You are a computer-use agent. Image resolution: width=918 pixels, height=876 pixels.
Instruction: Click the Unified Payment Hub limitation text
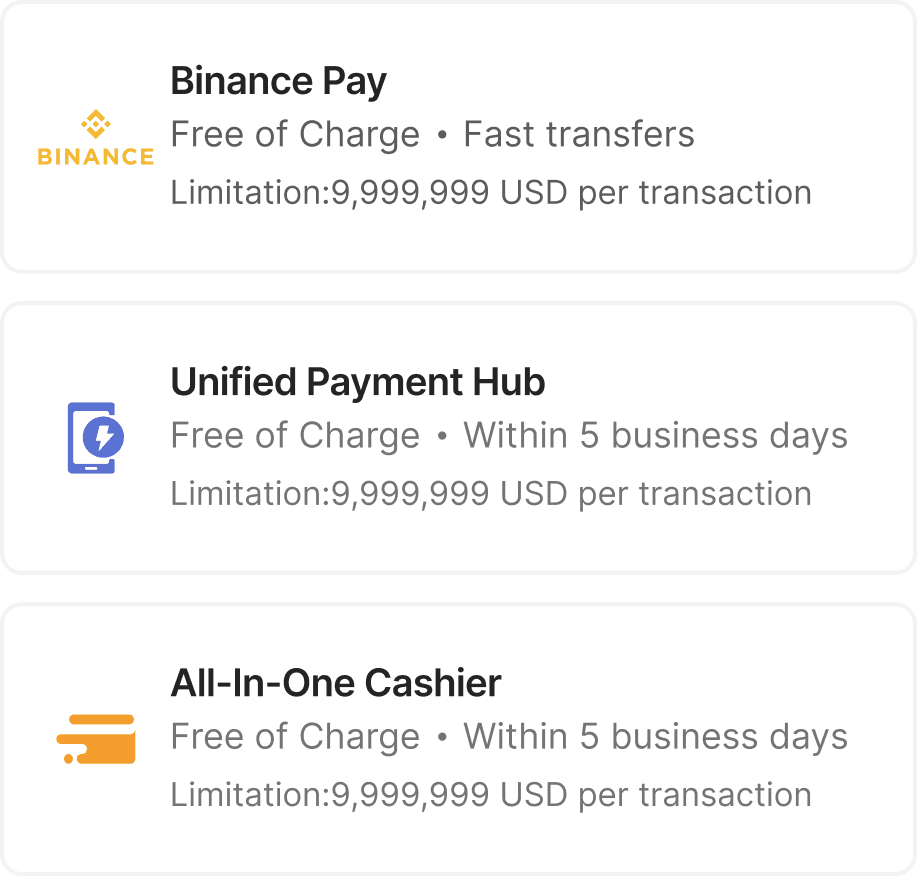point(491,493)
